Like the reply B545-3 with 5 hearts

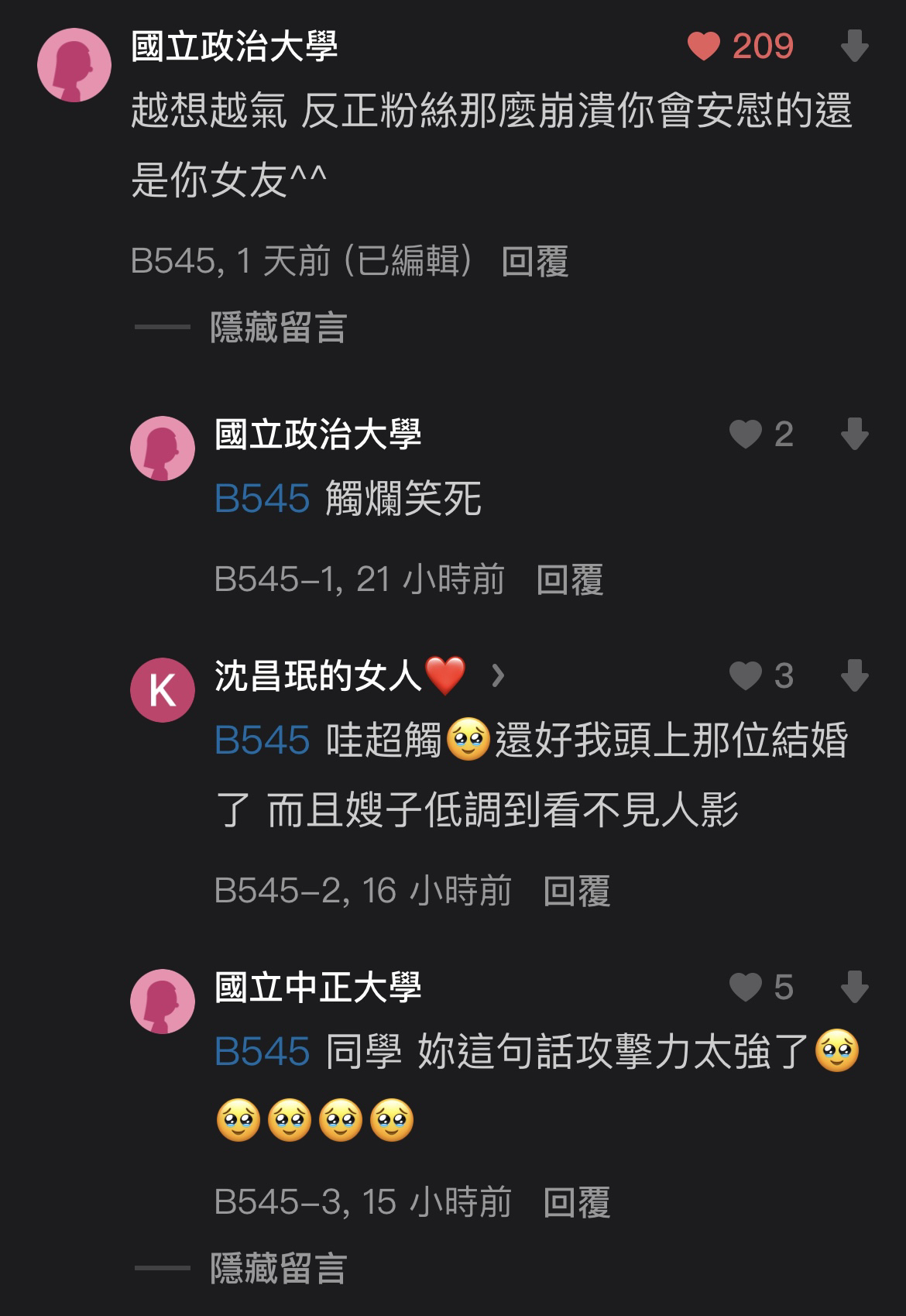(x=745, y=987)
